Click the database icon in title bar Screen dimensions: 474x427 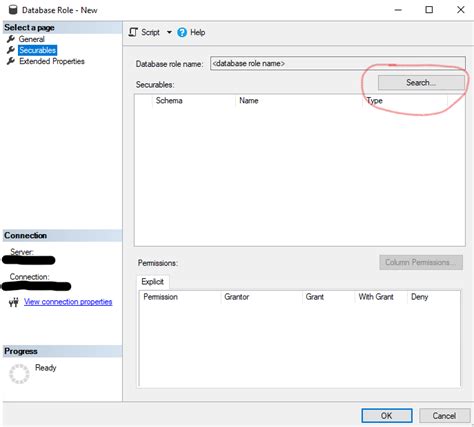coord(13,10)
